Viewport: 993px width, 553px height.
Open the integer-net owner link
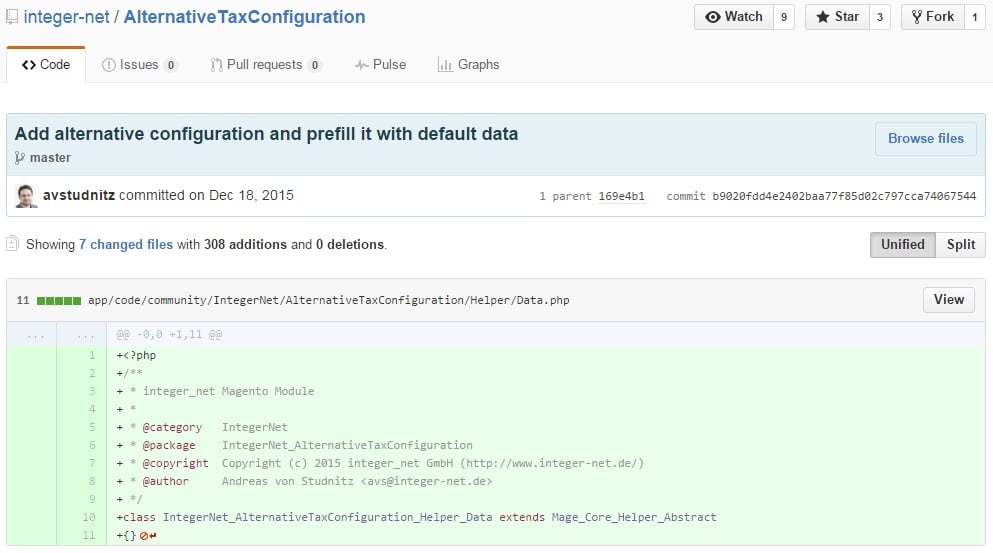[x=66, y=17]
